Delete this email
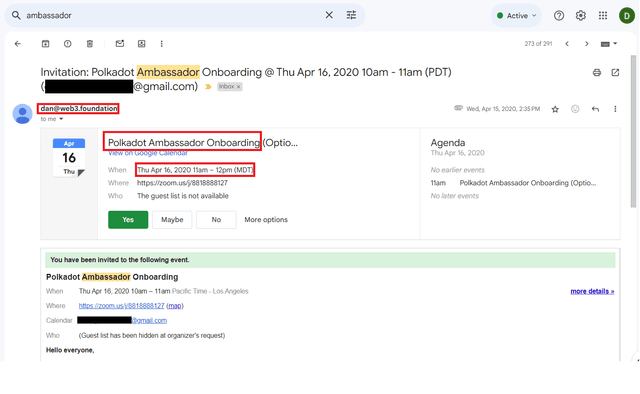 (x=90, y=44)
